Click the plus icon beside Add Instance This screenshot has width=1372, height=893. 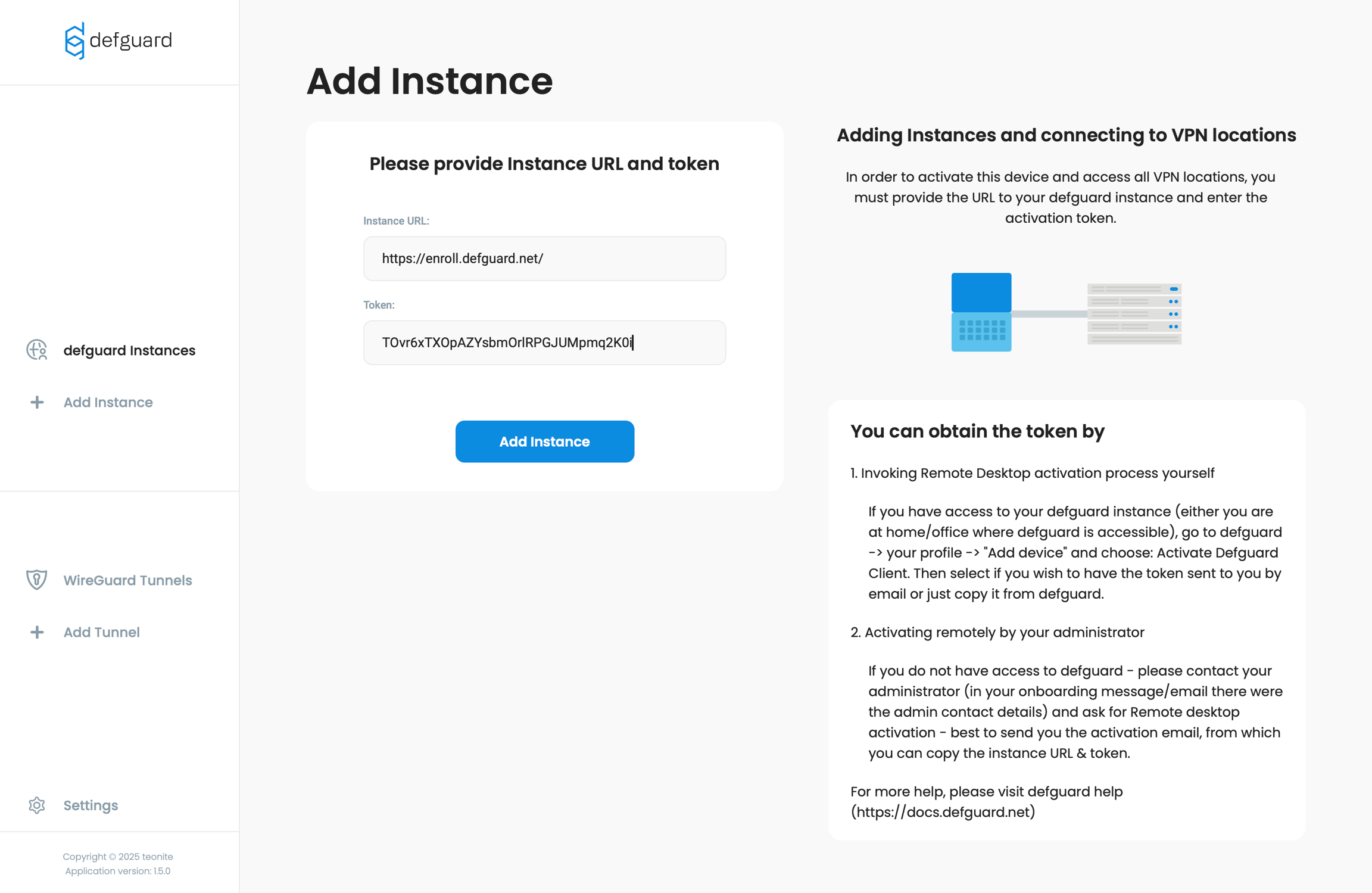click(x=37, y=403)
